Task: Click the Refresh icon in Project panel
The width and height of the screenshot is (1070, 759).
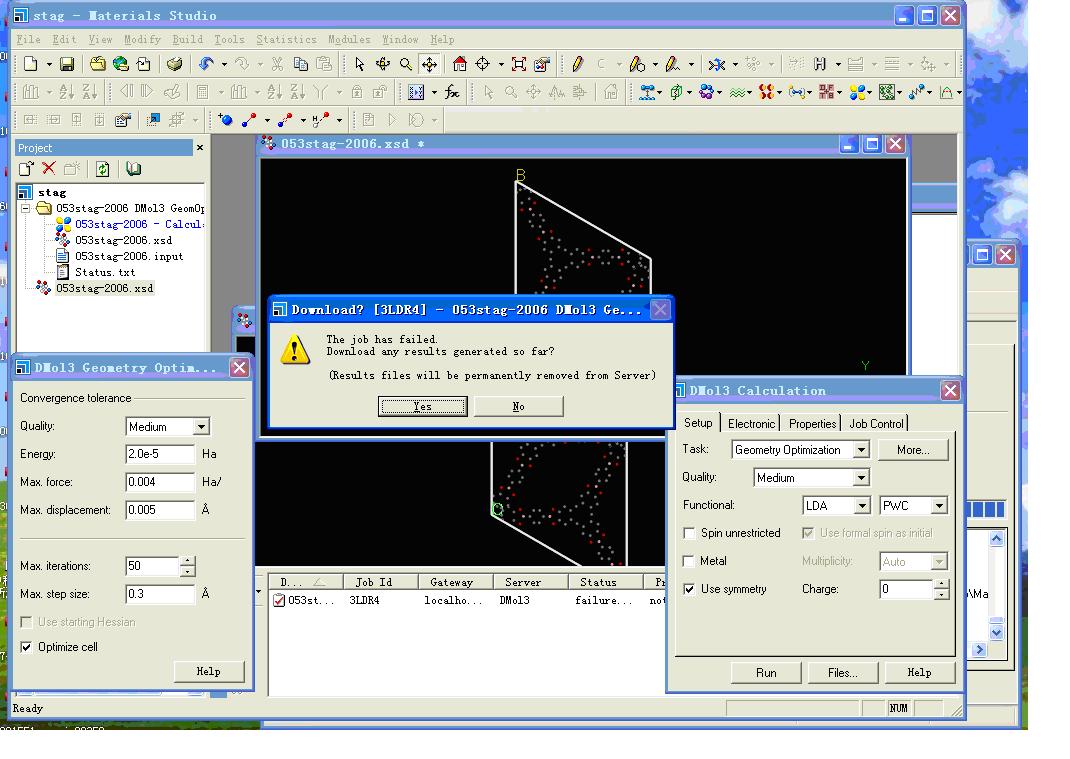Action: pos(102,169)
